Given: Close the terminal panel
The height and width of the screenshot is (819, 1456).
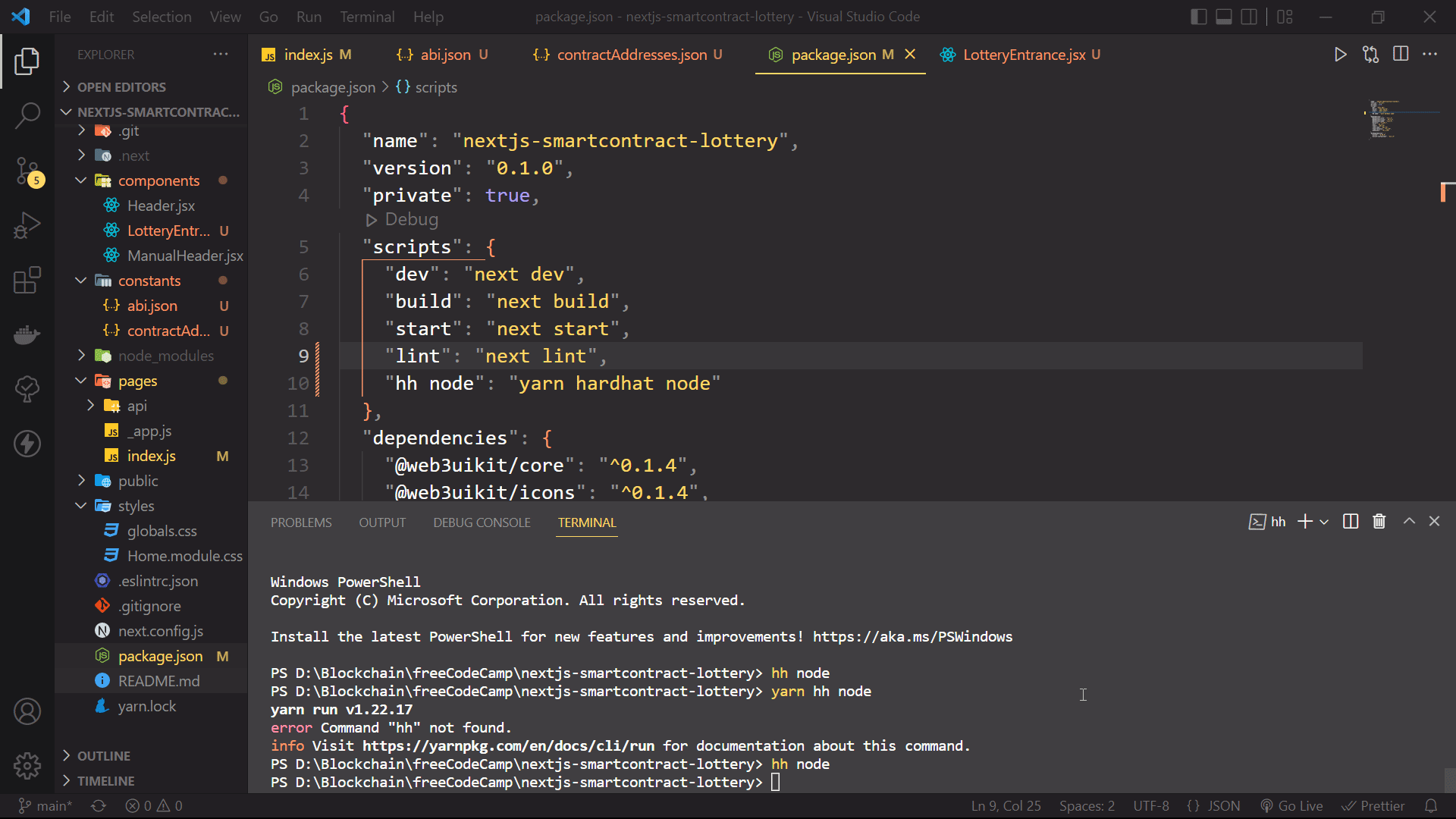Looking at the screenshot, I should 1434,522.
